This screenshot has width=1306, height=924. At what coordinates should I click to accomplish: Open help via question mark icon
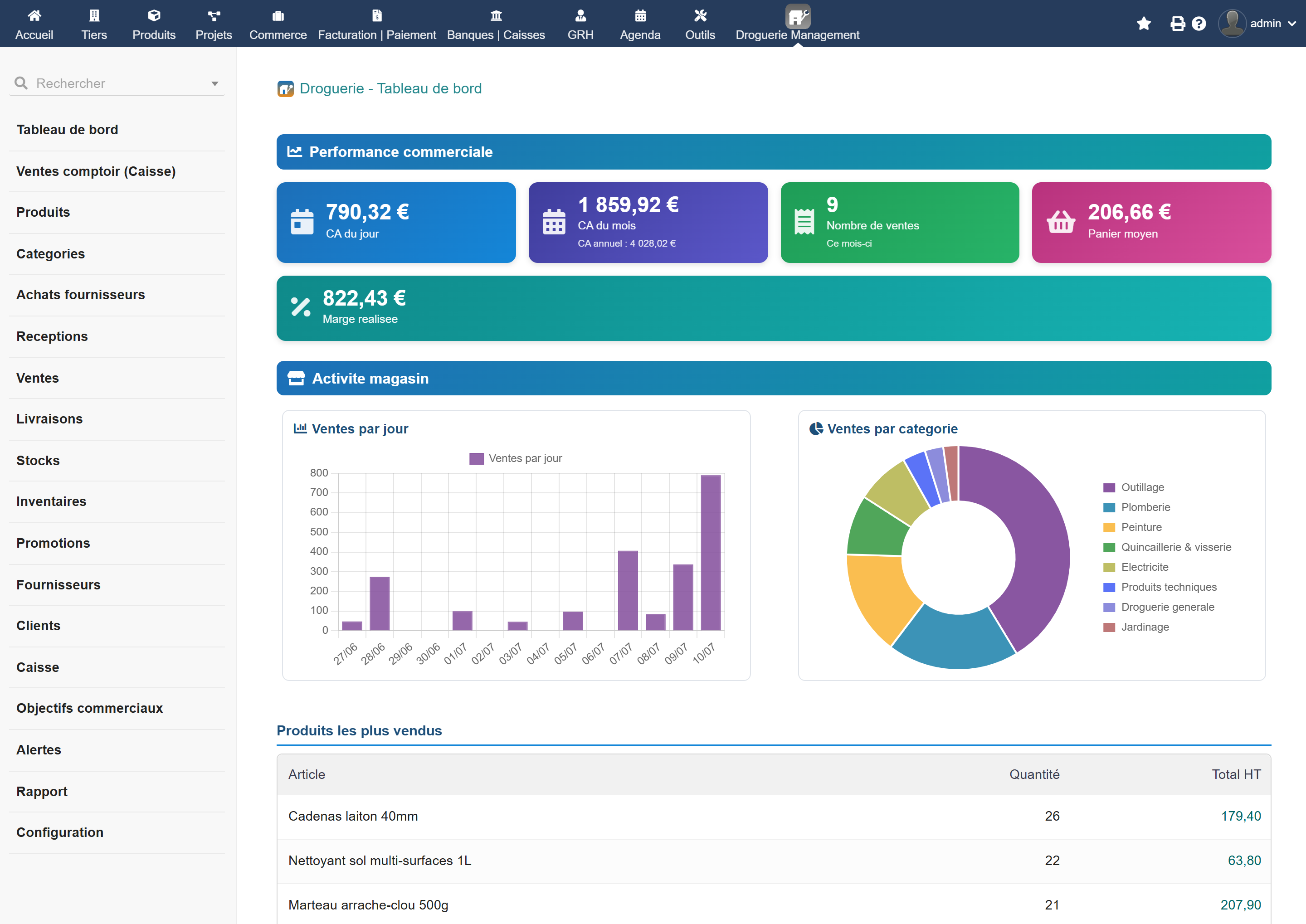[1199, 23]
